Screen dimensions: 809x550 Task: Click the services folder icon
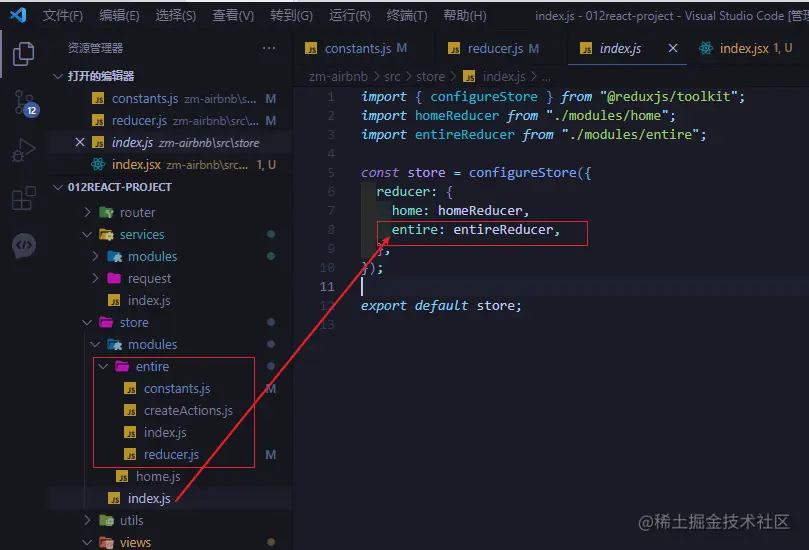pyautogui.click(x=107, y=234)
